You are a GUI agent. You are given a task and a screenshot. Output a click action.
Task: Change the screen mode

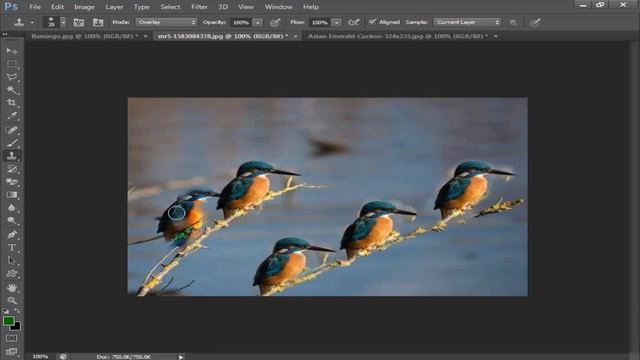[11, 351]
